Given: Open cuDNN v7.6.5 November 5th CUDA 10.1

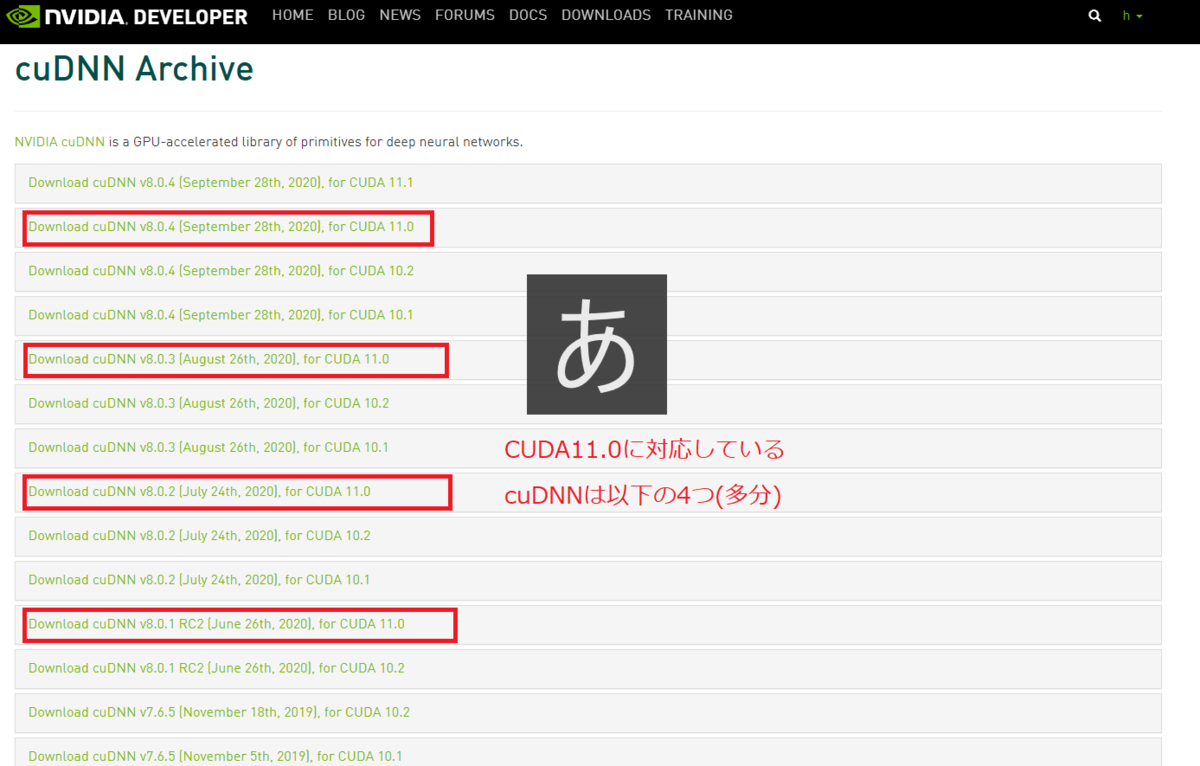Looking at the screenshot, I should 588,752.
